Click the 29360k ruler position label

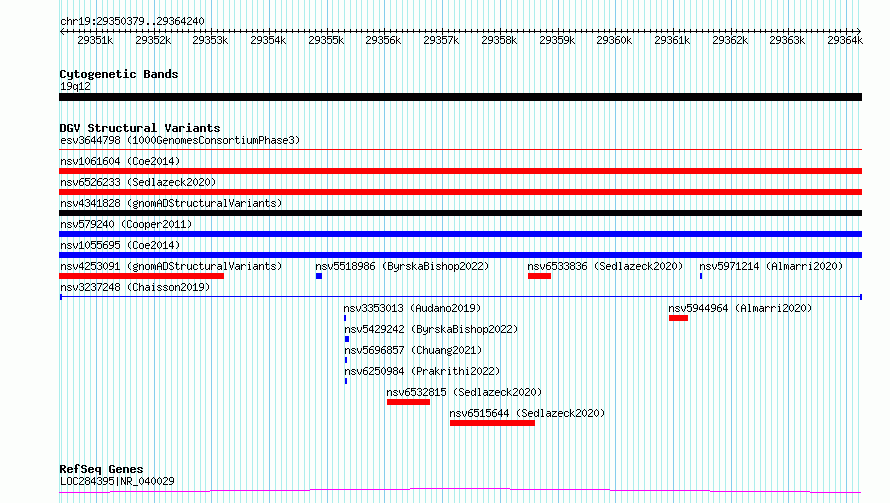(614, 40)
